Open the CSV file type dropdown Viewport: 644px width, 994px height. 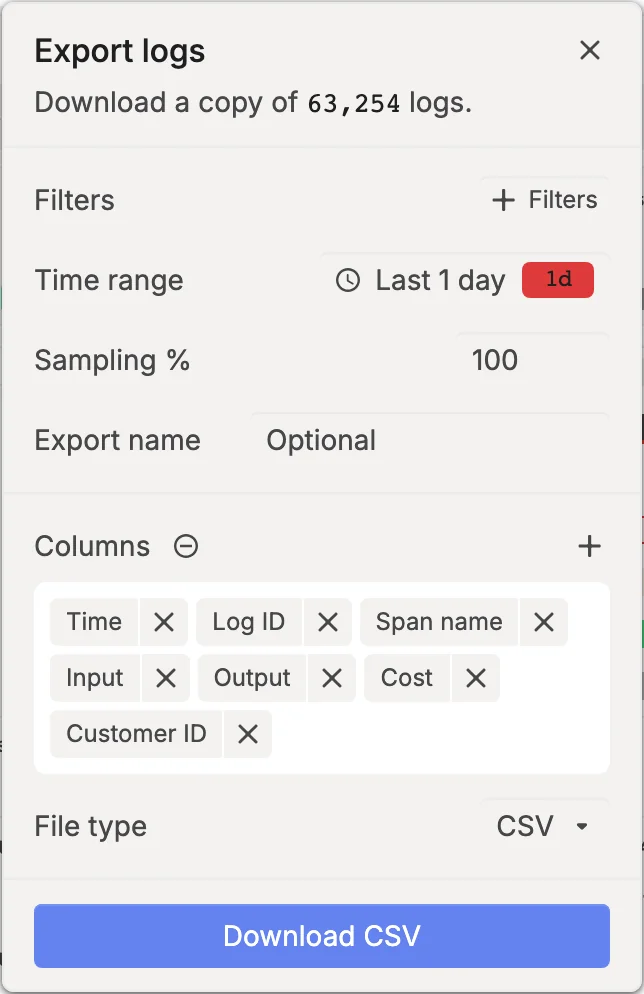(x=544, y=826)
